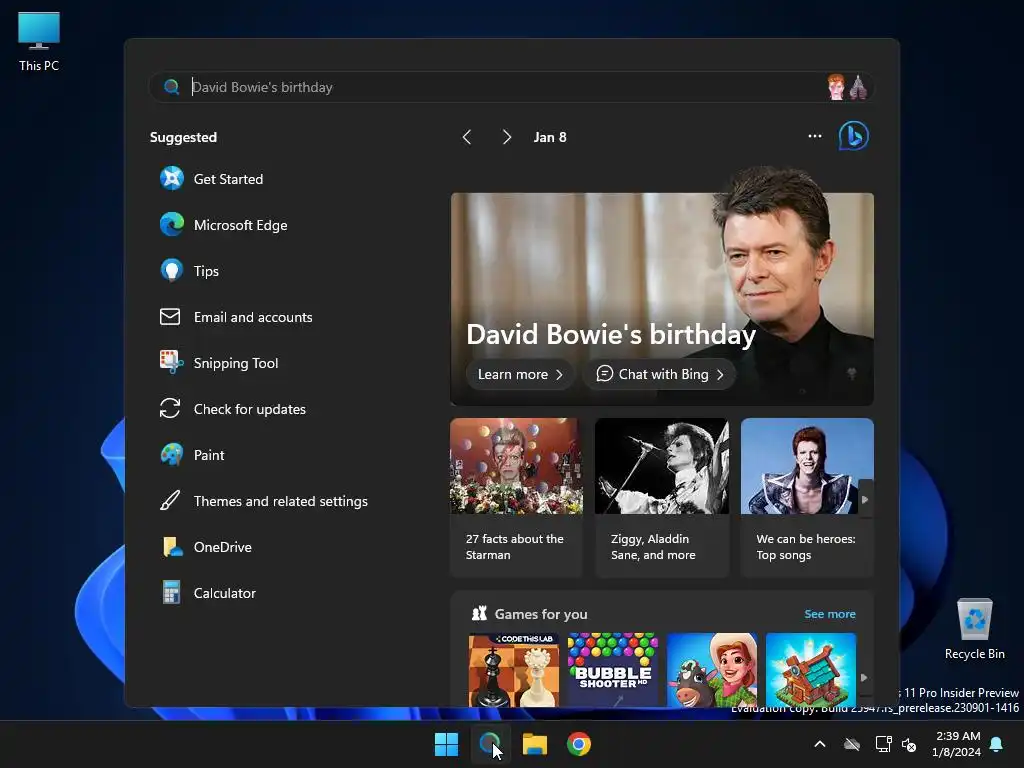The width and height of the screenshot is (1024, 768).
Task: Open We can be heroes: Top songs card
Action: [x=807, y=498]
